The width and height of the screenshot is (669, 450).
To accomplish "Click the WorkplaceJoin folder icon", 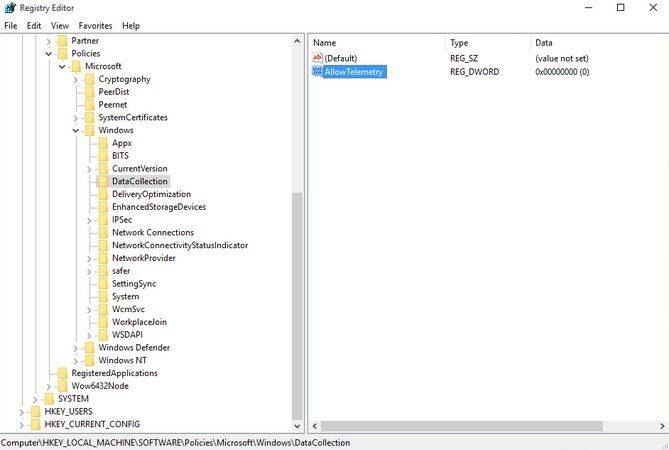I will click(x=103, y=322).
